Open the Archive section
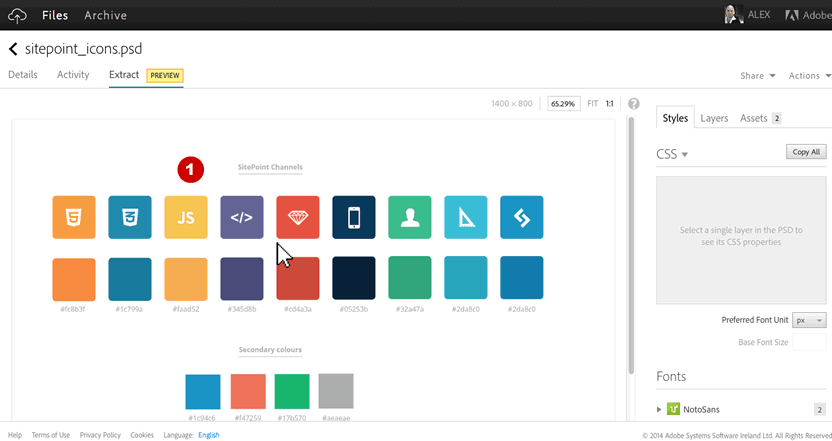 click(x=106, y=15)
